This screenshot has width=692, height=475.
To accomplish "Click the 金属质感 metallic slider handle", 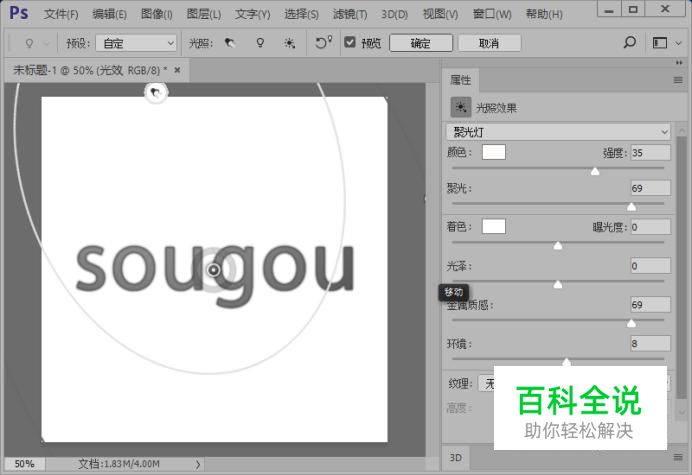I will [632, 324].
